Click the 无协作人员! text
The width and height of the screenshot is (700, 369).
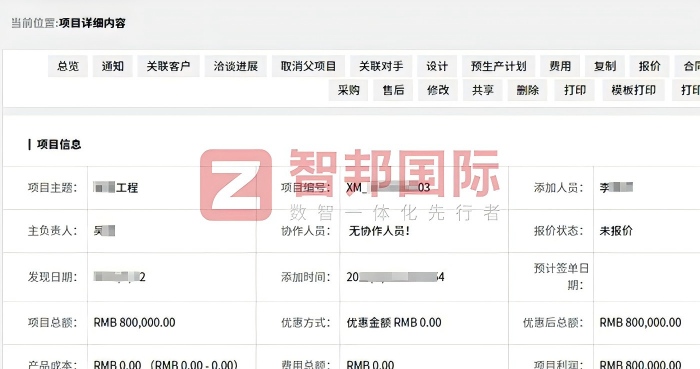(x=379, y=231)
